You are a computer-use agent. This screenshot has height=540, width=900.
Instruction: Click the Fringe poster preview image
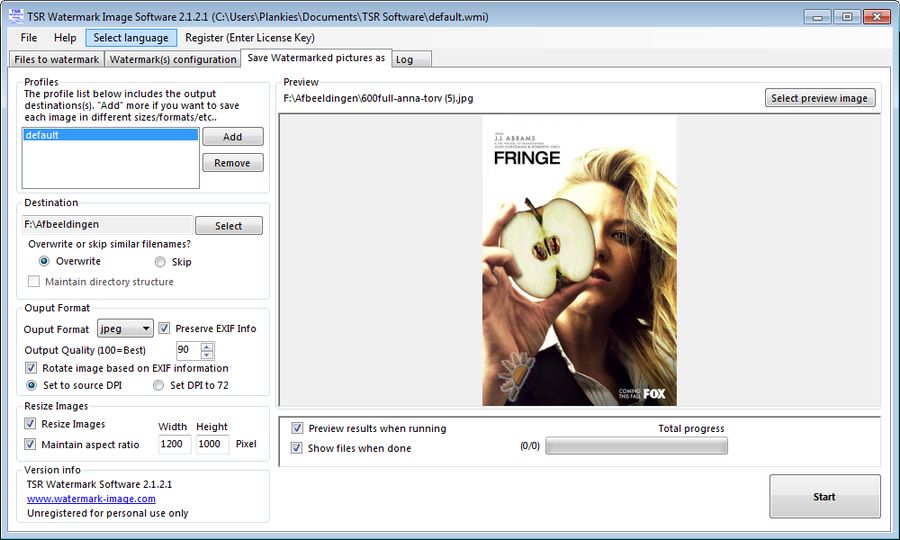coord(579,261)
